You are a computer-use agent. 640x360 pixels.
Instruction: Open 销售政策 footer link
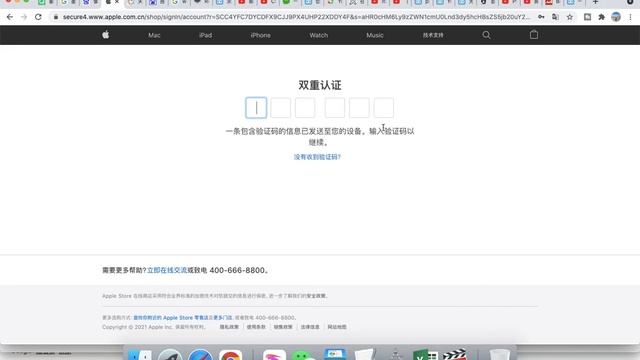283,327
